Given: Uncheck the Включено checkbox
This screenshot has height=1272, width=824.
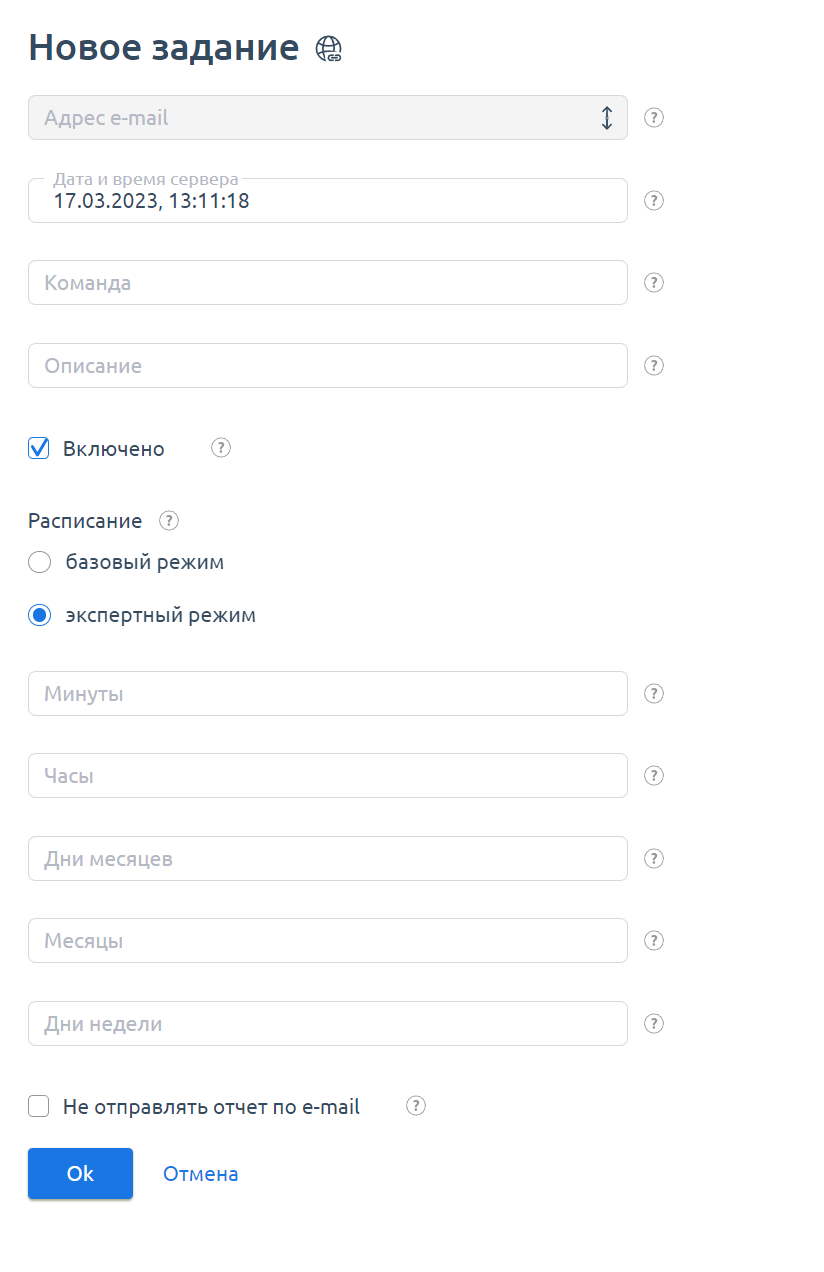Looking at the screenshot, I should point(39,448).
